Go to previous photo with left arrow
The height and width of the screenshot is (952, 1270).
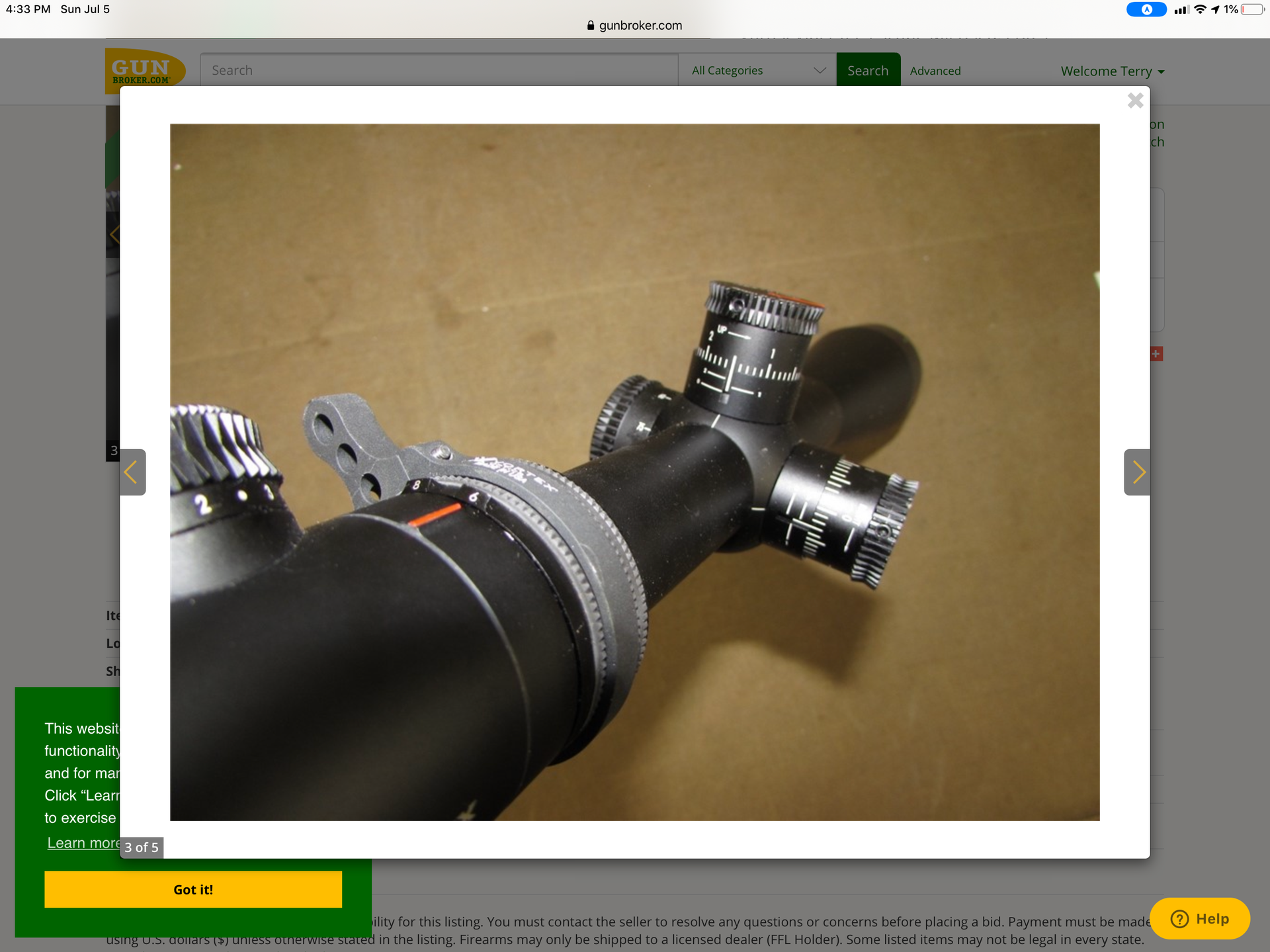tap(132, 472)
